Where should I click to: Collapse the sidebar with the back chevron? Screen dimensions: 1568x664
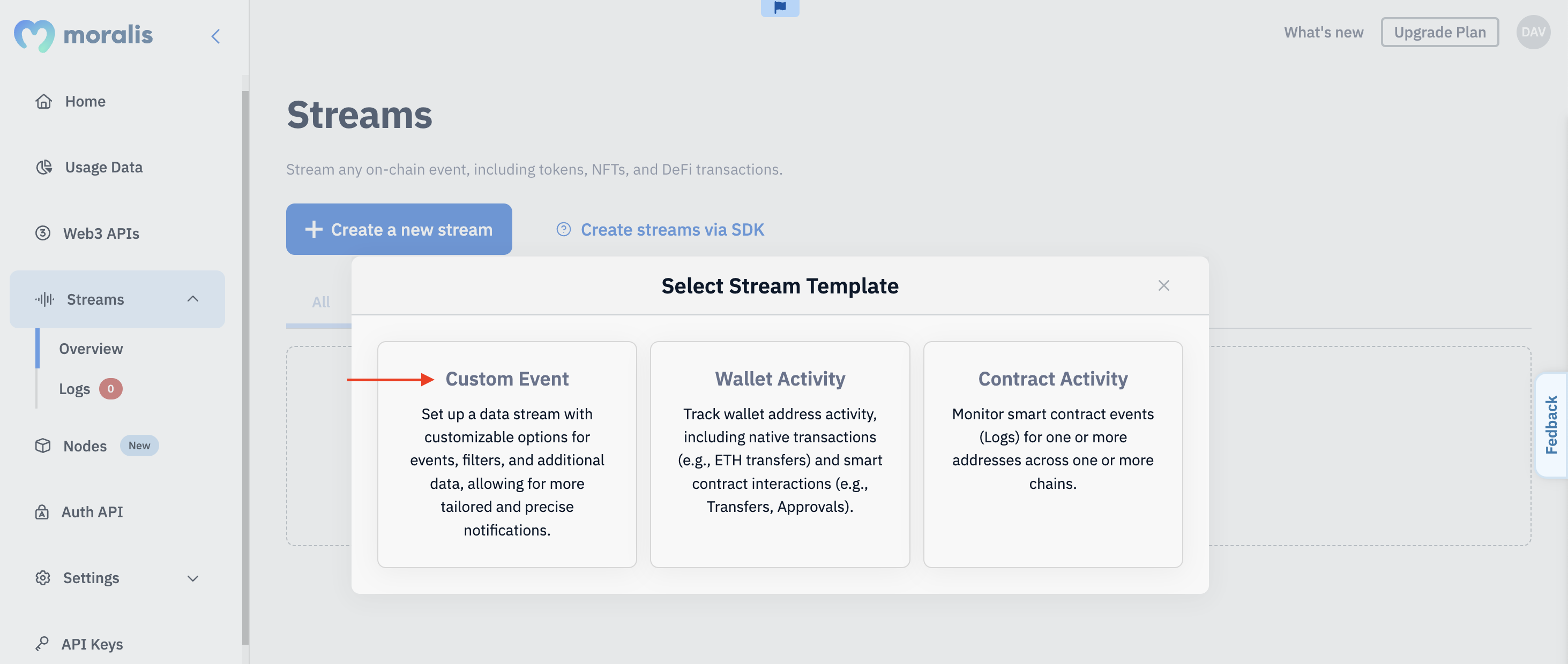[215, 36]
